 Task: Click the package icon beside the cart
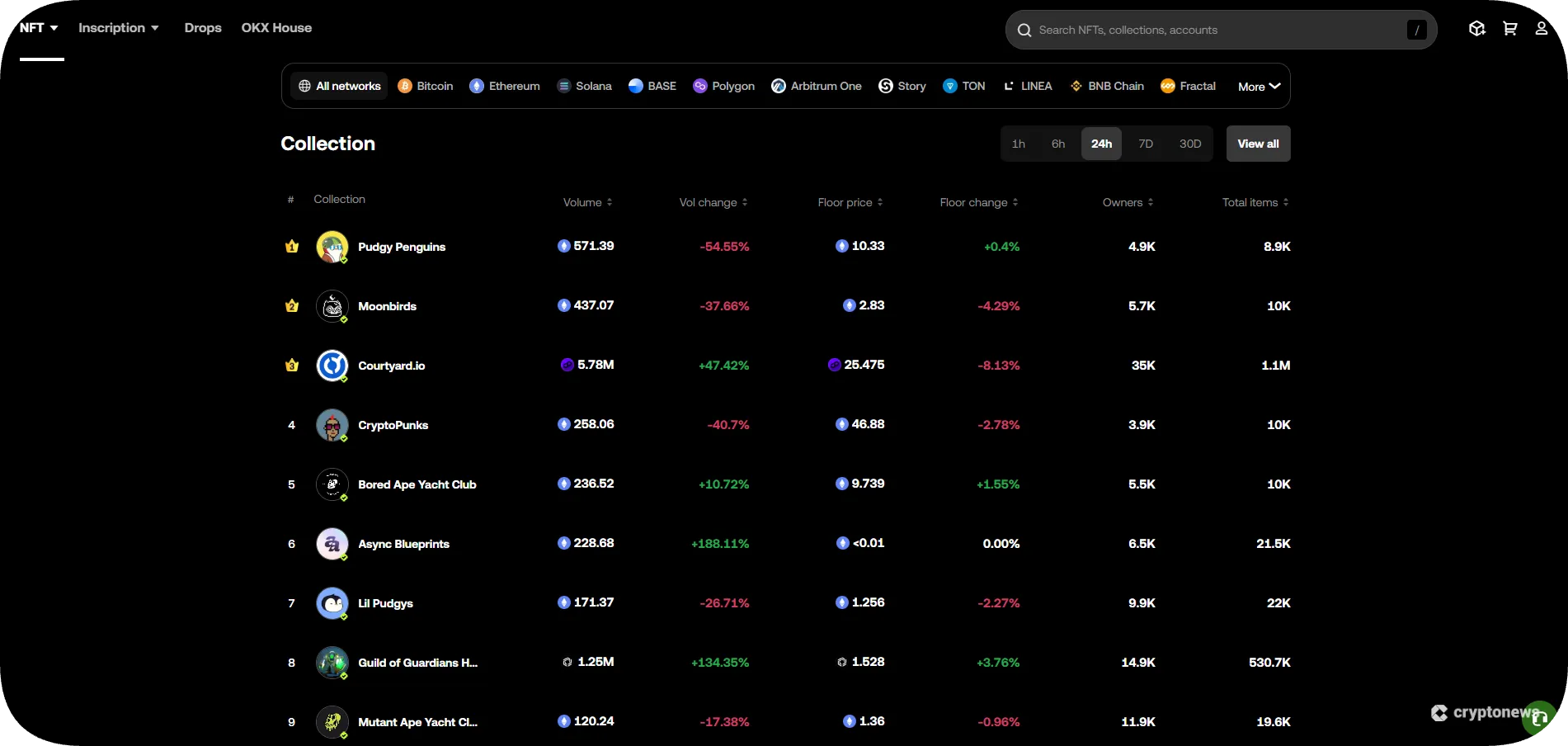(x=1476, y=28)
